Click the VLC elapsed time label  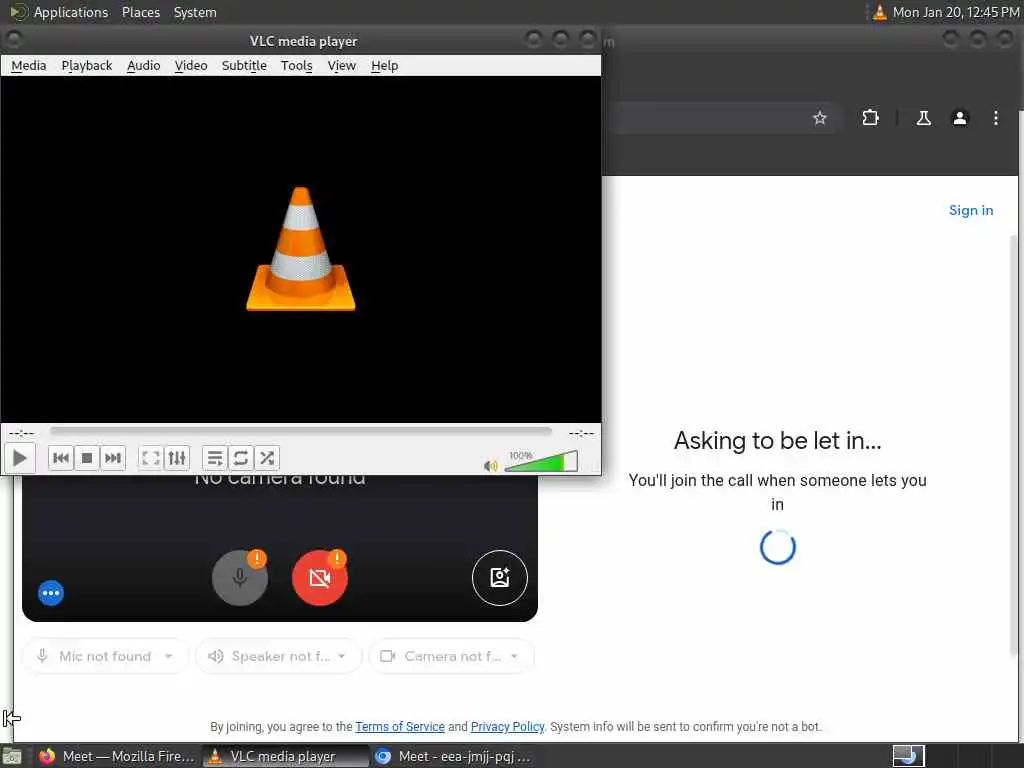pos(22,433)
